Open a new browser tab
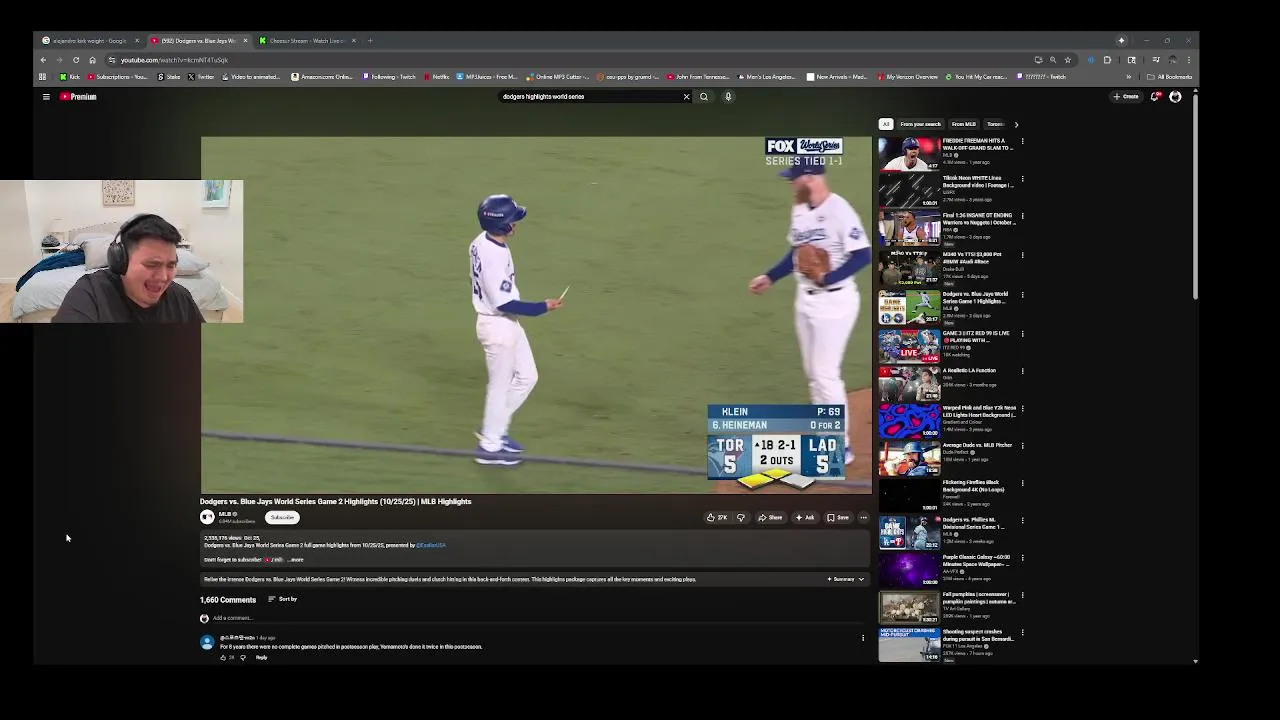 (x=370, y=41)
